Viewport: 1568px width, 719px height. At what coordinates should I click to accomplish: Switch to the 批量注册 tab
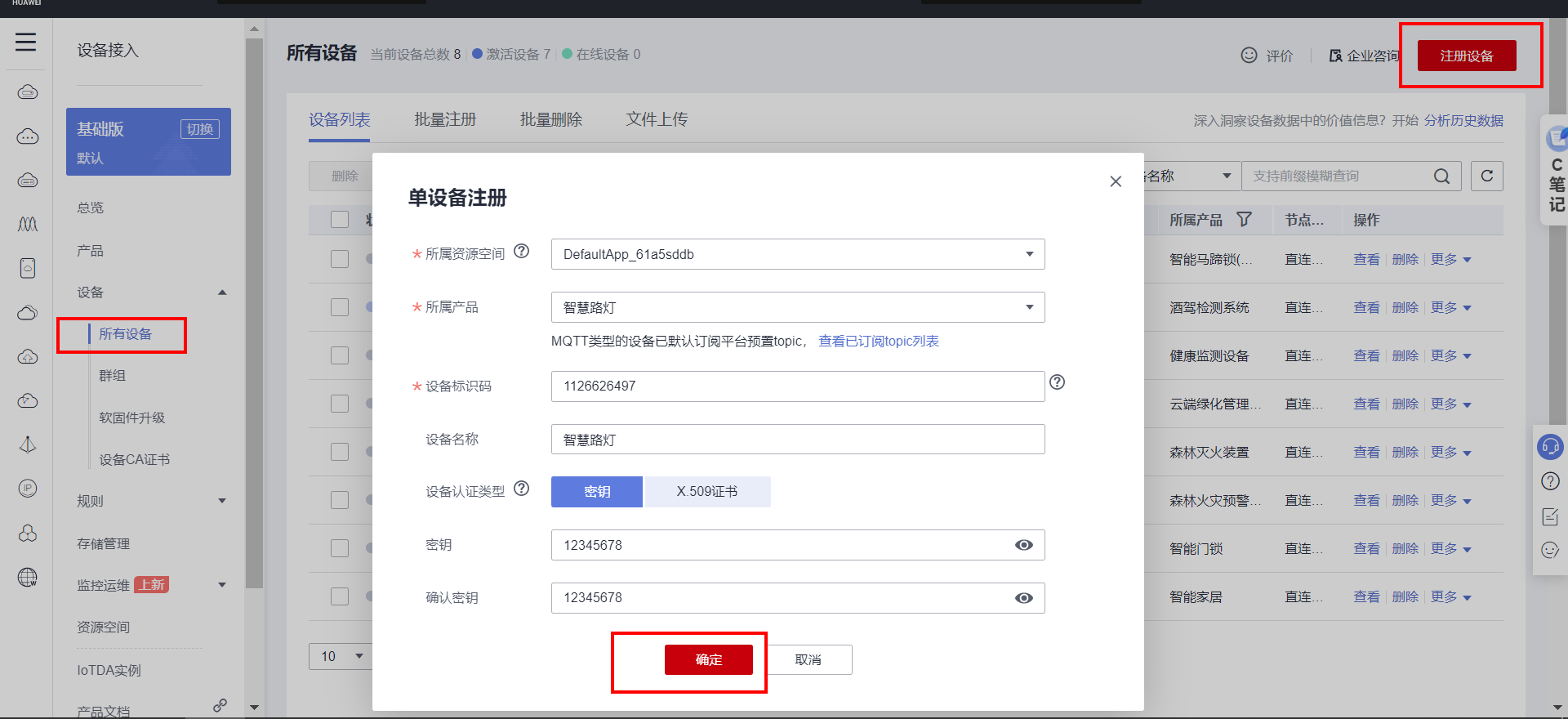[x=445, y=119]
